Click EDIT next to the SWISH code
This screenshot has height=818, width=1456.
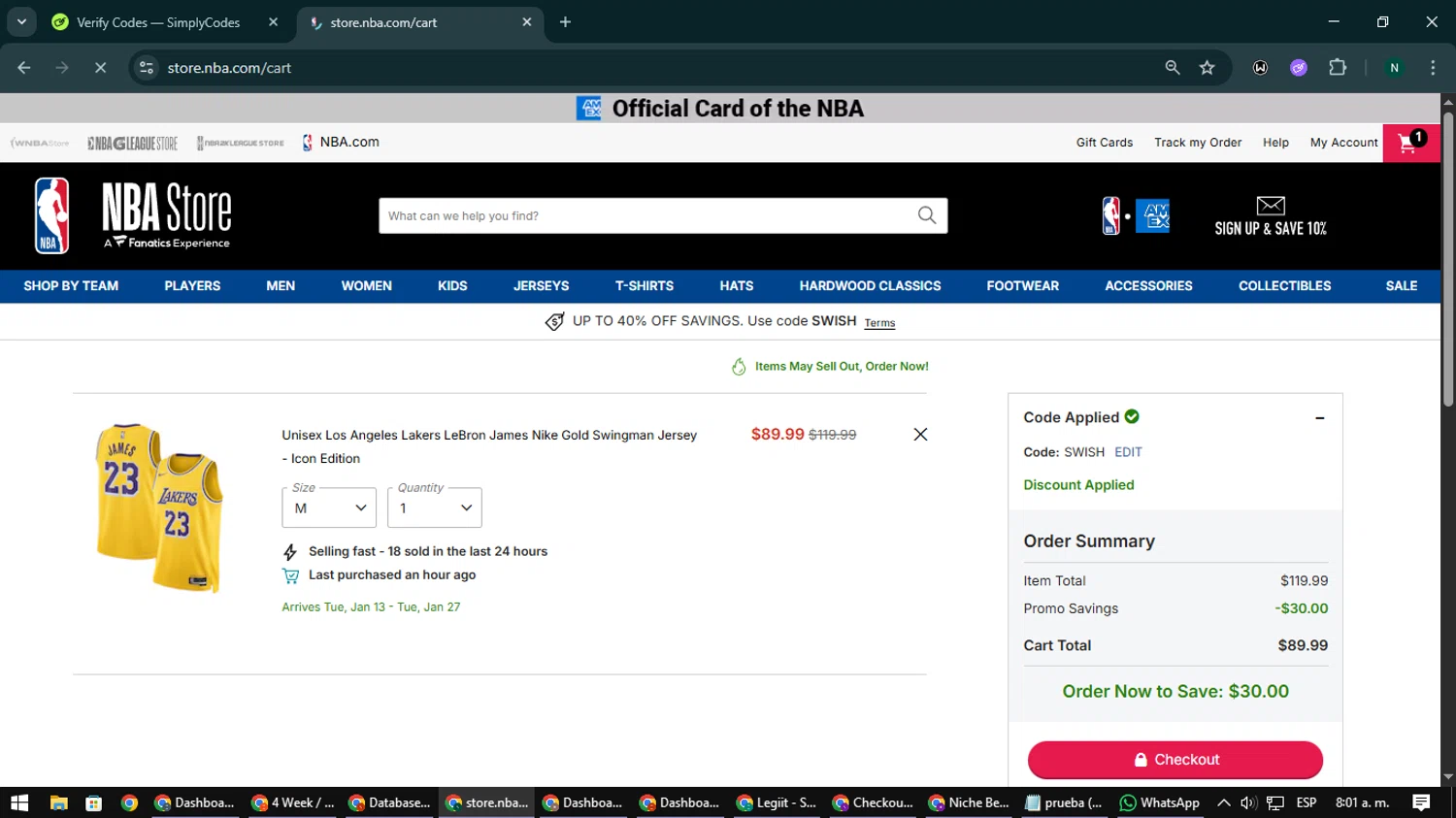(x=1128, y=452)
